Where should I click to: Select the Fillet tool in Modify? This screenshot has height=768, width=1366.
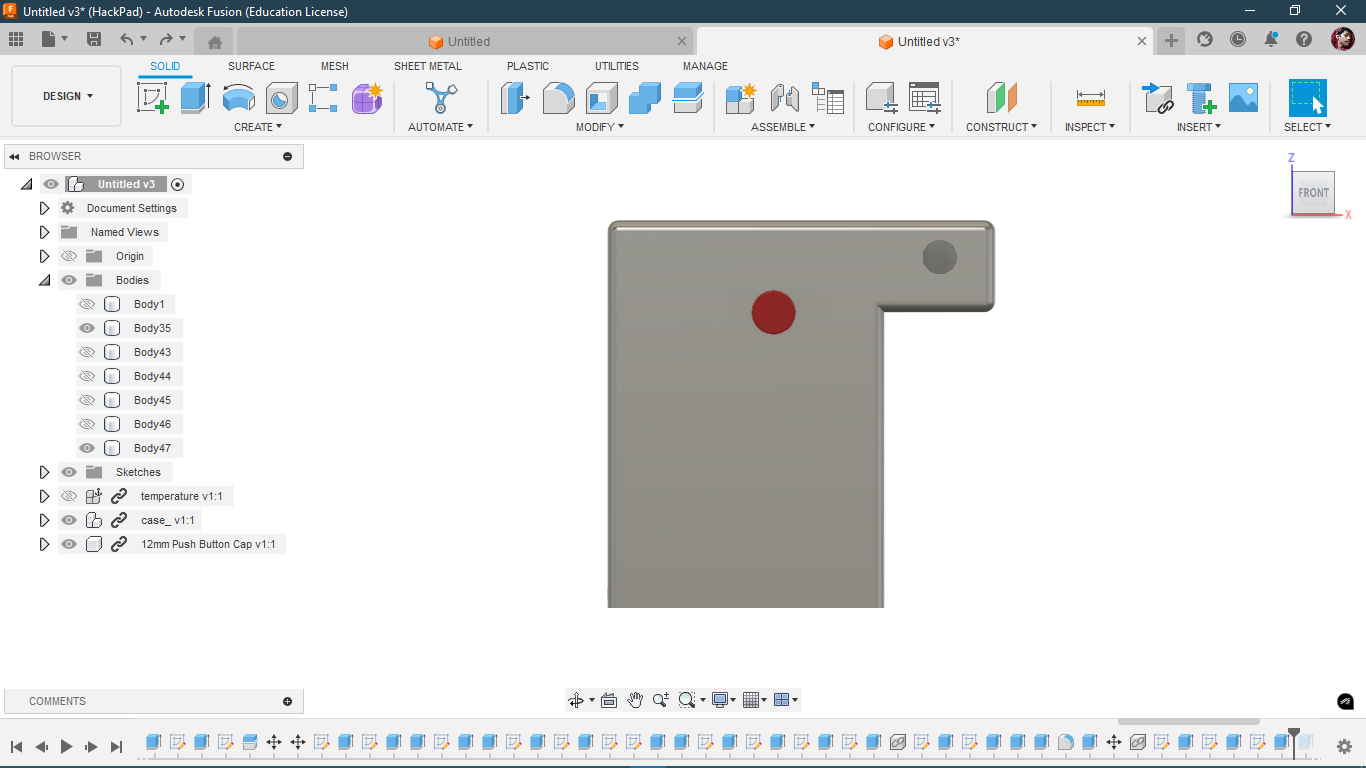tap(558, 98)
